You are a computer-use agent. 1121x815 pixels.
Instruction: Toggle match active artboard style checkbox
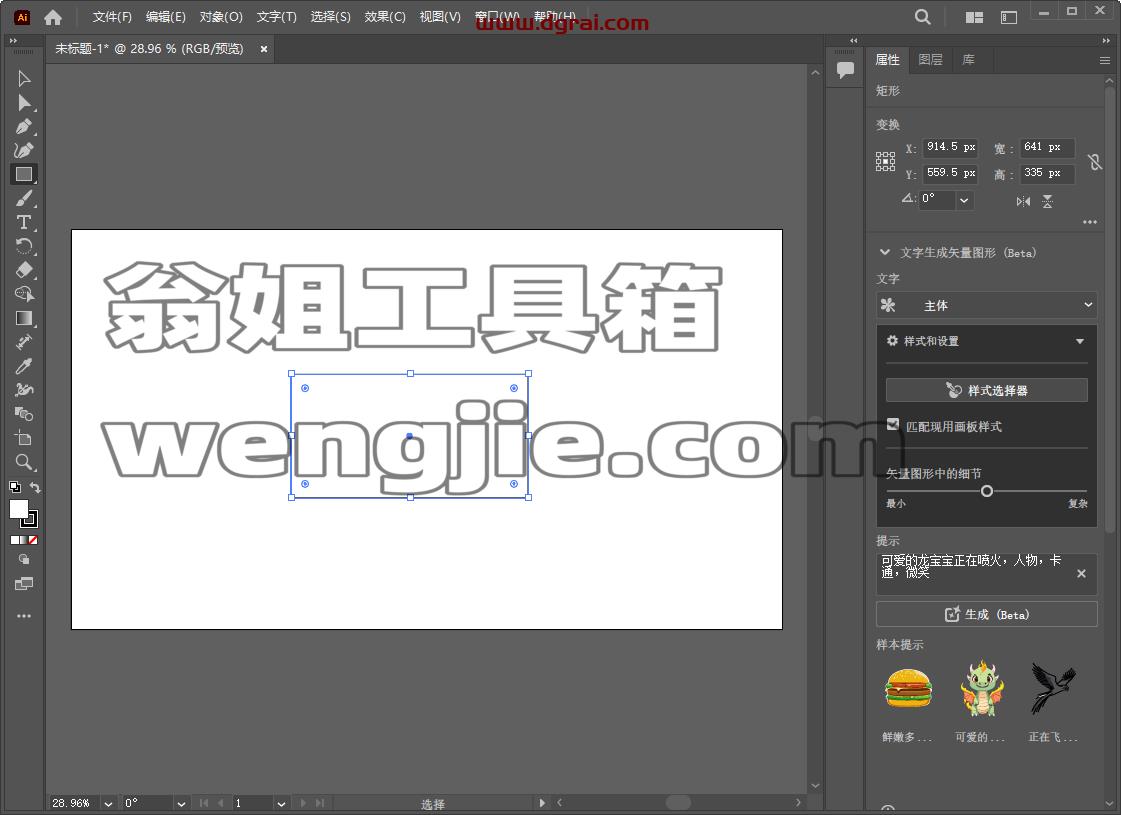point(892,425)
